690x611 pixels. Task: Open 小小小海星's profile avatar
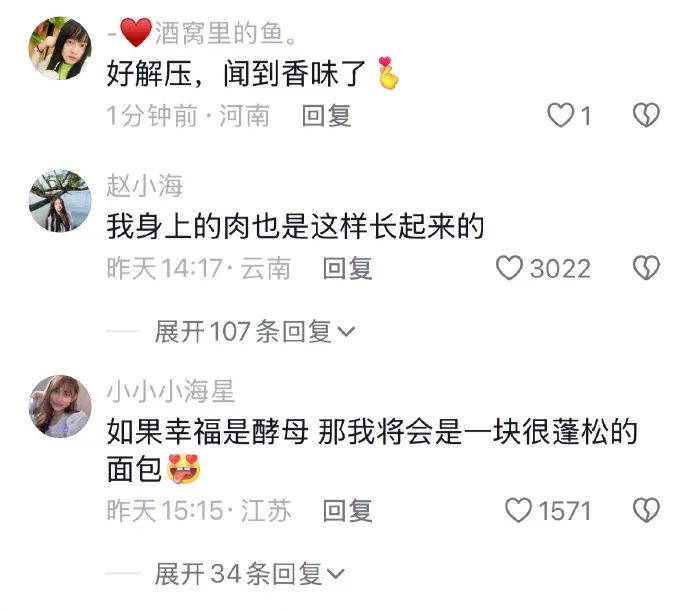(x=60, y=406)
